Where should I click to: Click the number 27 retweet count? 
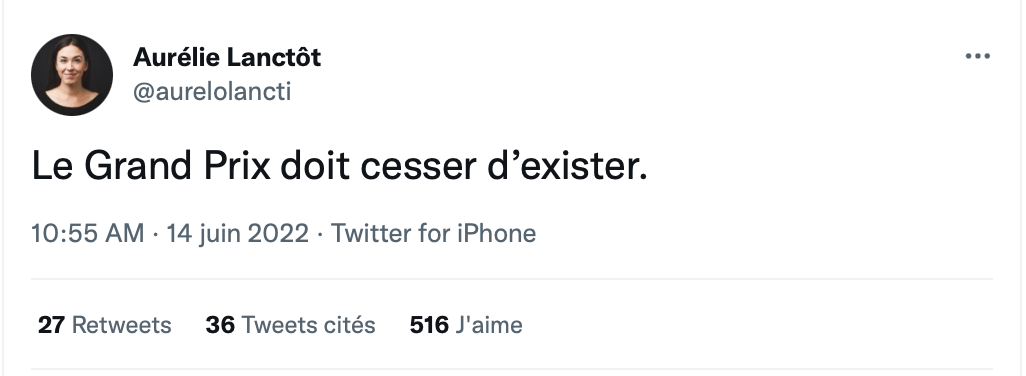[51, 325]
